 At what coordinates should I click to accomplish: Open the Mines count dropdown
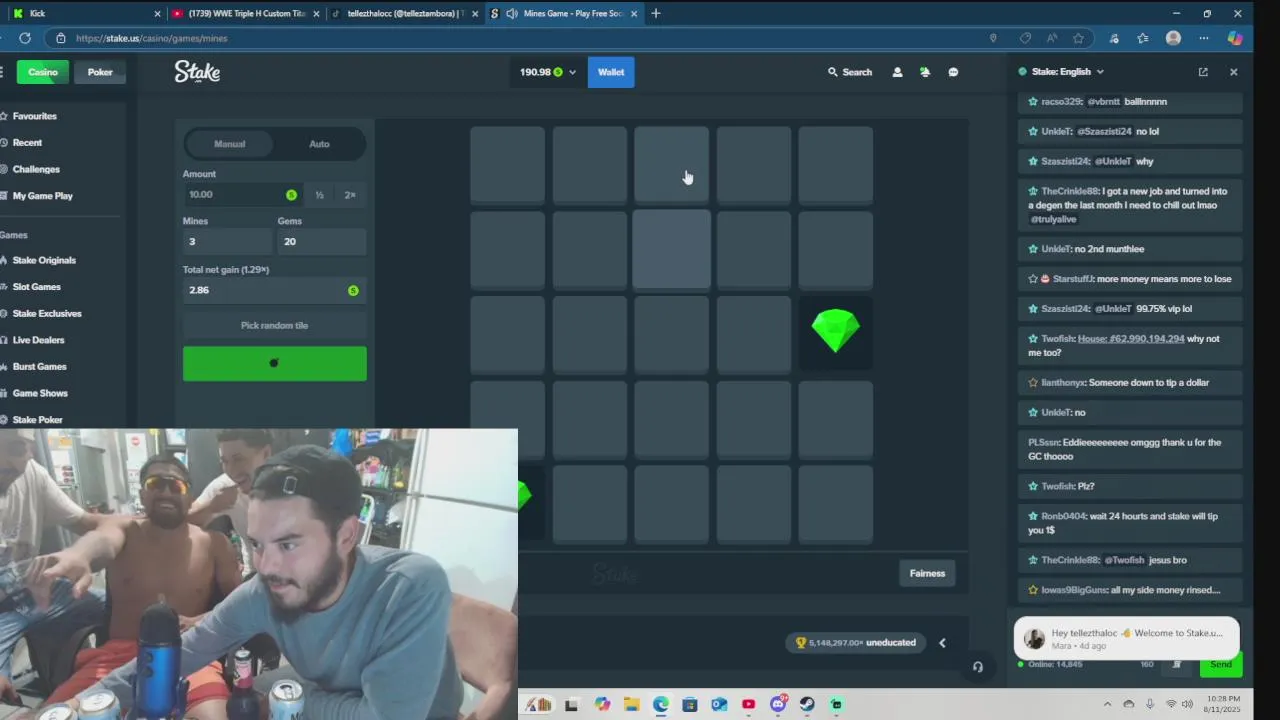point(227,241)
